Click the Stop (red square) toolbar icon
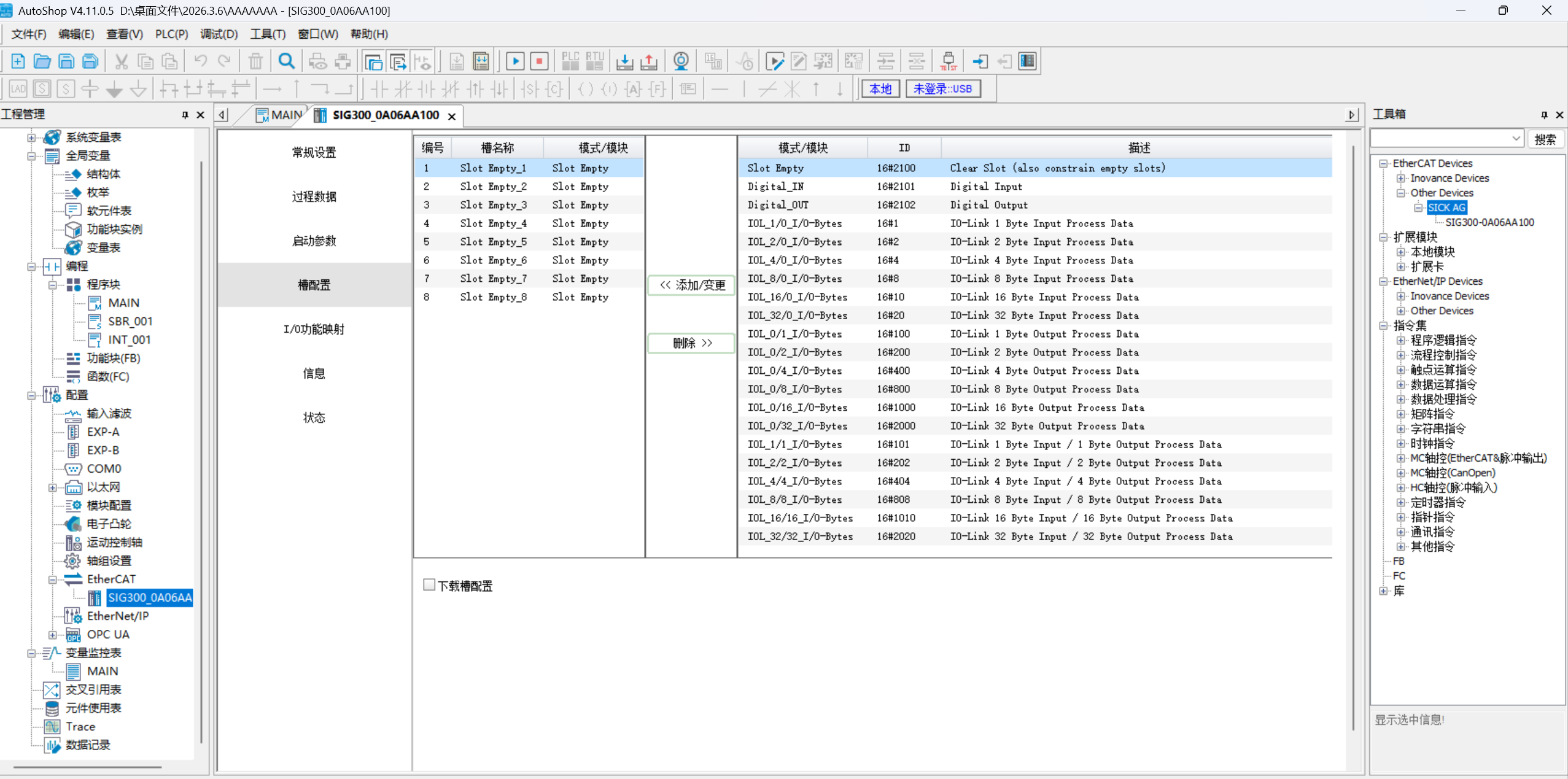 click(x=539, y=61)
